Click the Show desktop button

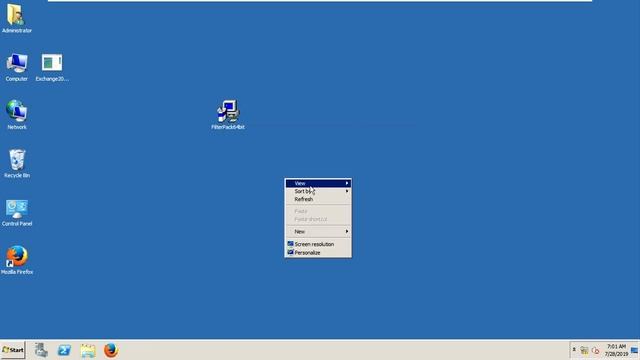635,350
